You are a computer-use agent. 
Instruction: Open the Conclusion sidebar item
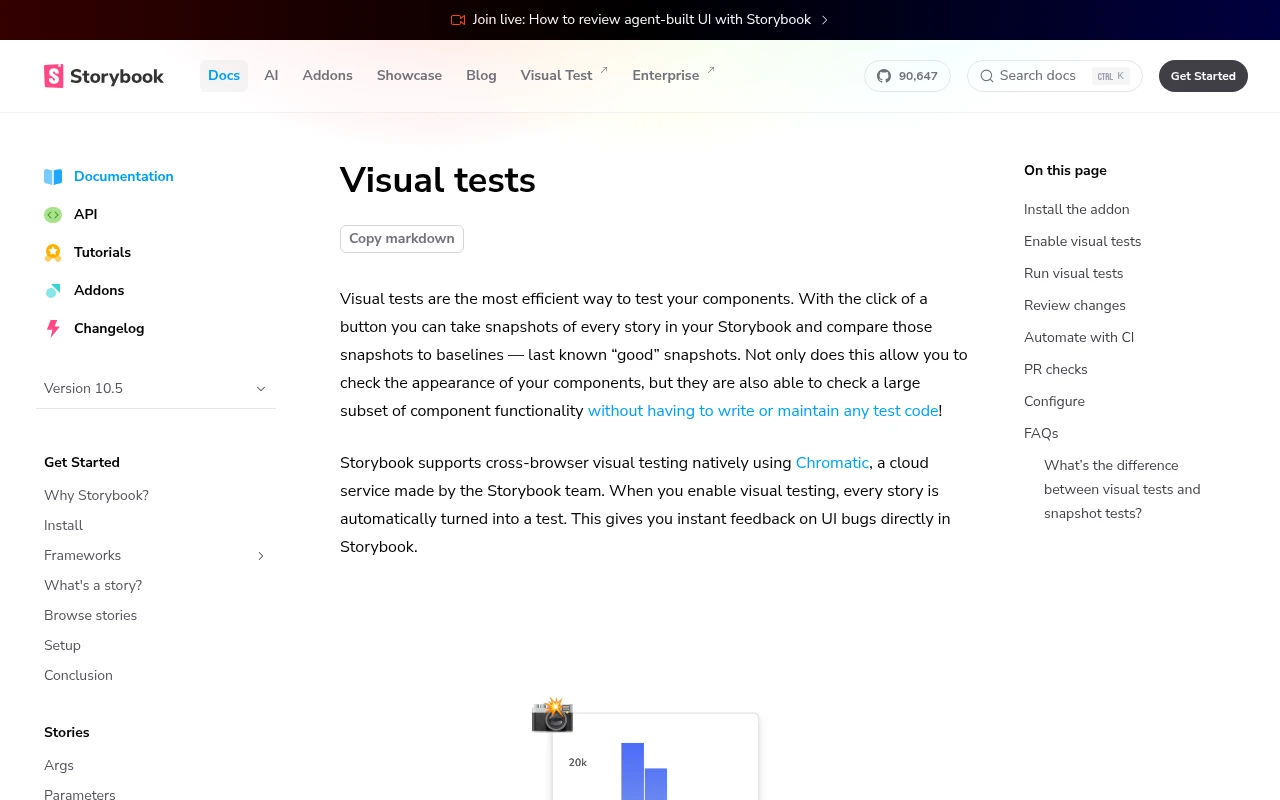[78, 676]
